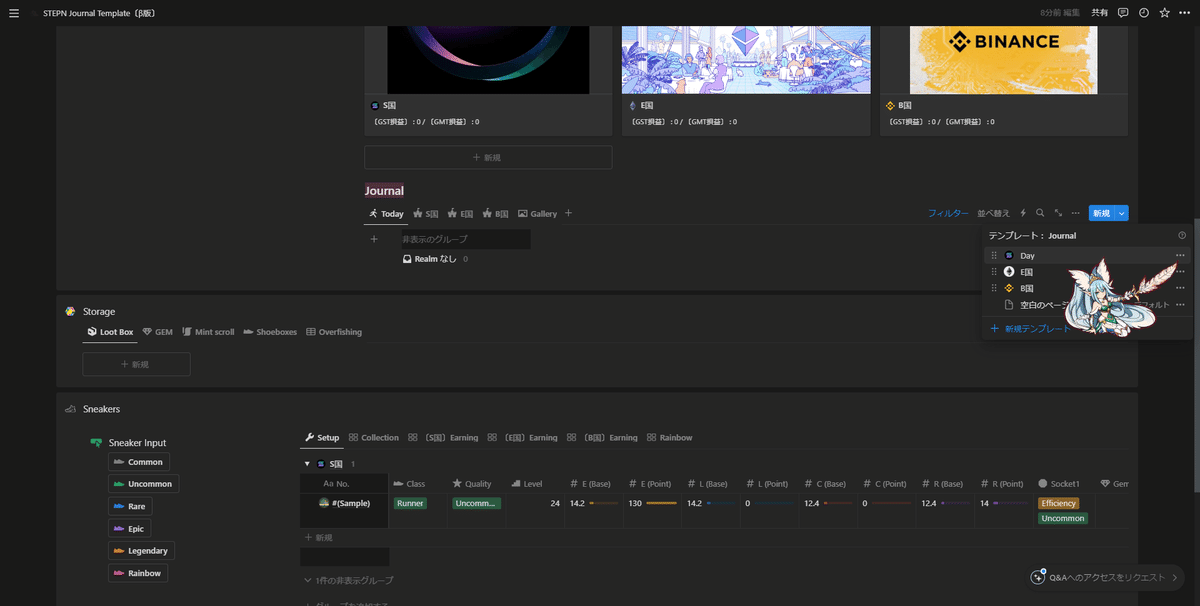The height and width of the screenshot is (606, 1200).
Task: Open Journal view three-dot options
Action: click(1075, 213)
